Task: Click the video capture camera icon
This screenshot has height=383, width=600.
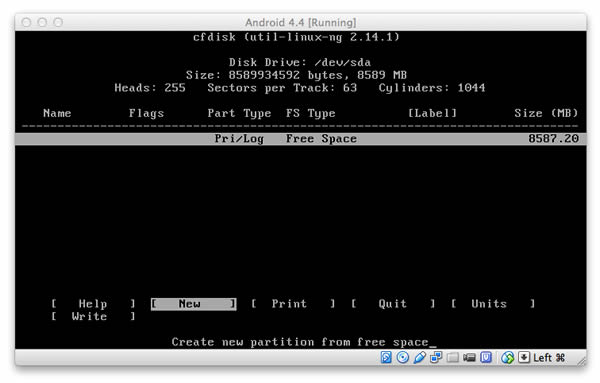Action: (469, 358)
